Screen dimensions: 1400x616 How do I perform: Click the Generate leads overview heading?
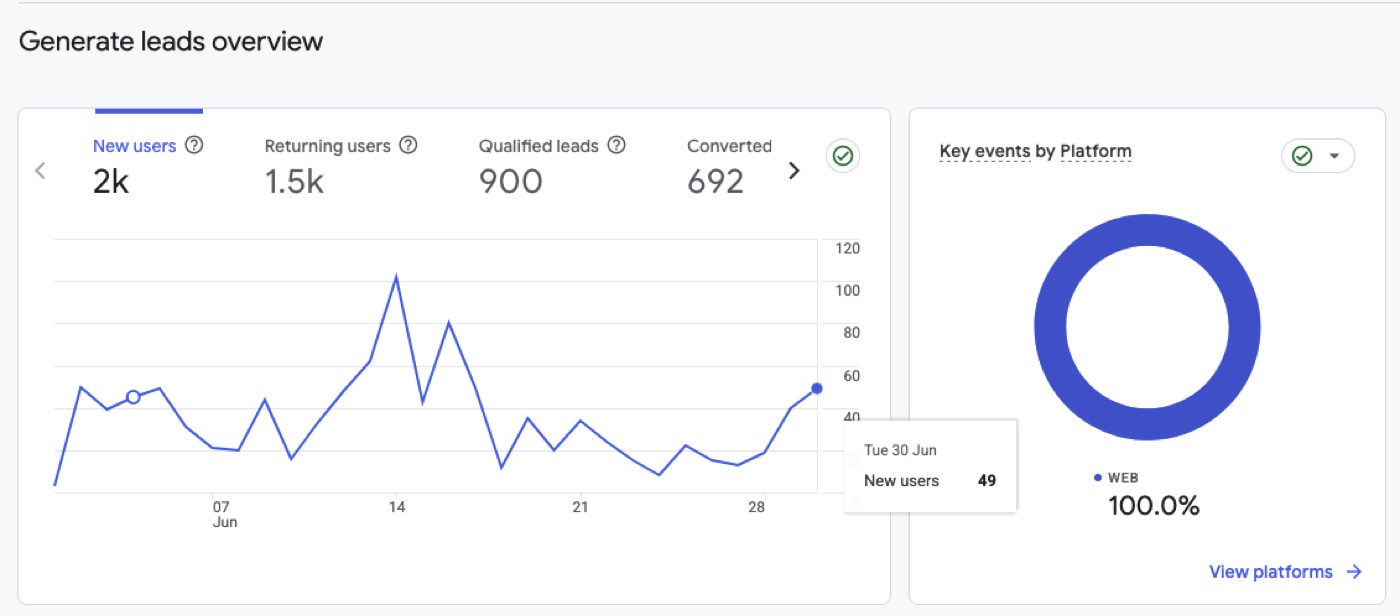[171, 41]
